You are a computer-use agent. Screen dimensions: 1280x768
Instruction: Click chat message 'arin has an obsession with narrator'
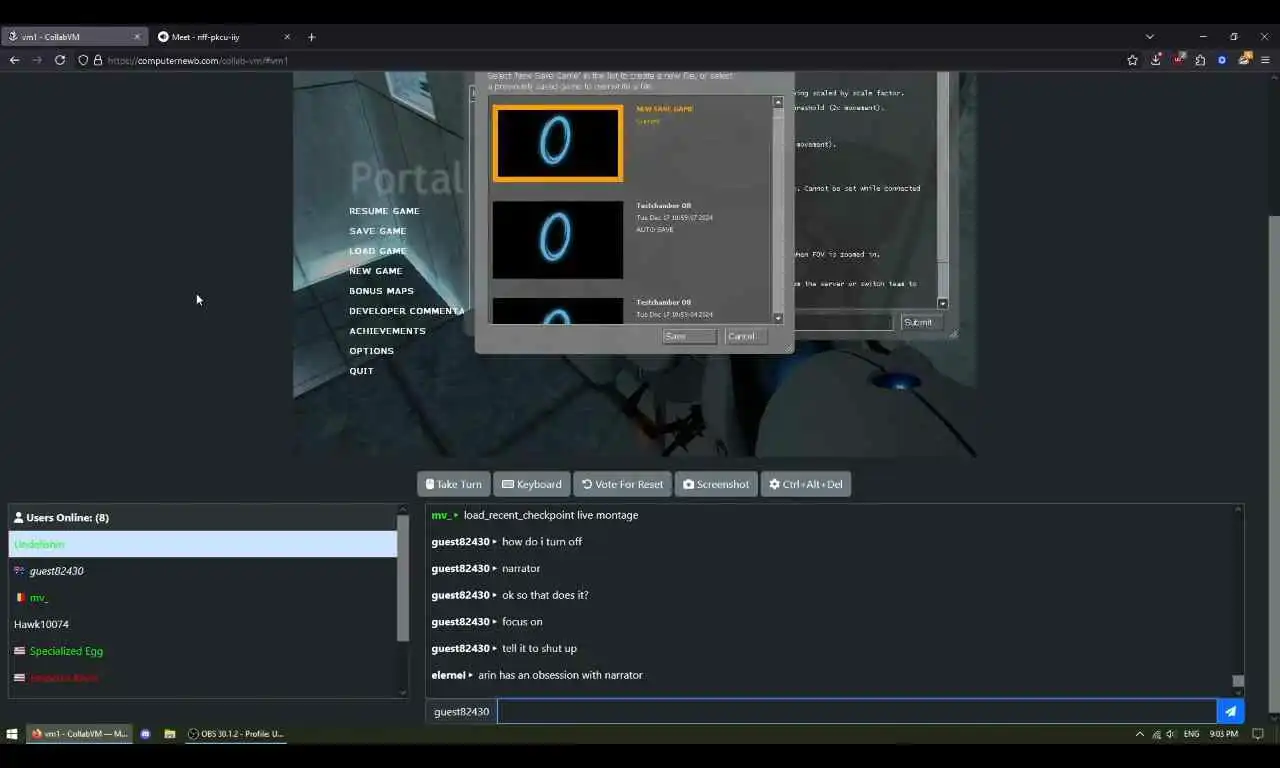pos(560,675)
